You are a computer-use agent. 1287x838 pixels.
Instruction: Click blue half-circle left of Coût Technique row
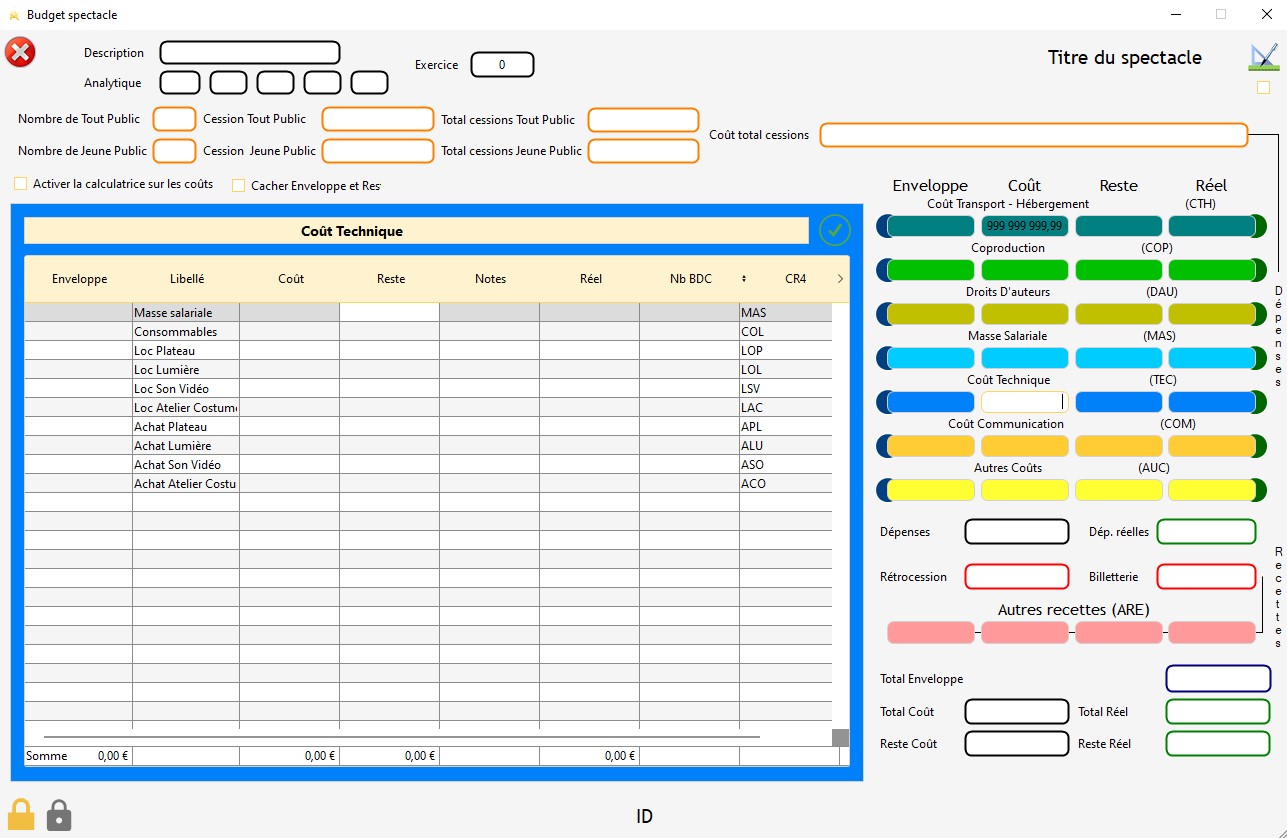coord(882,402)
